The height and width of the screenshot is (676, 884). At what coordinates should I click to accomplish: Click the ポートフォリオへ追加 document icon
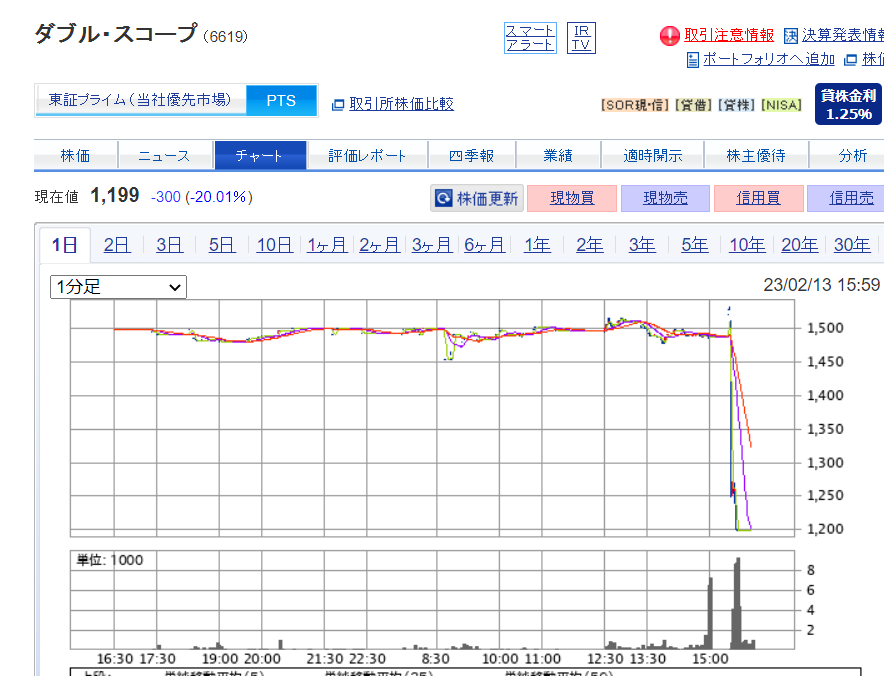pyautogui.click(x=693, y=59)
